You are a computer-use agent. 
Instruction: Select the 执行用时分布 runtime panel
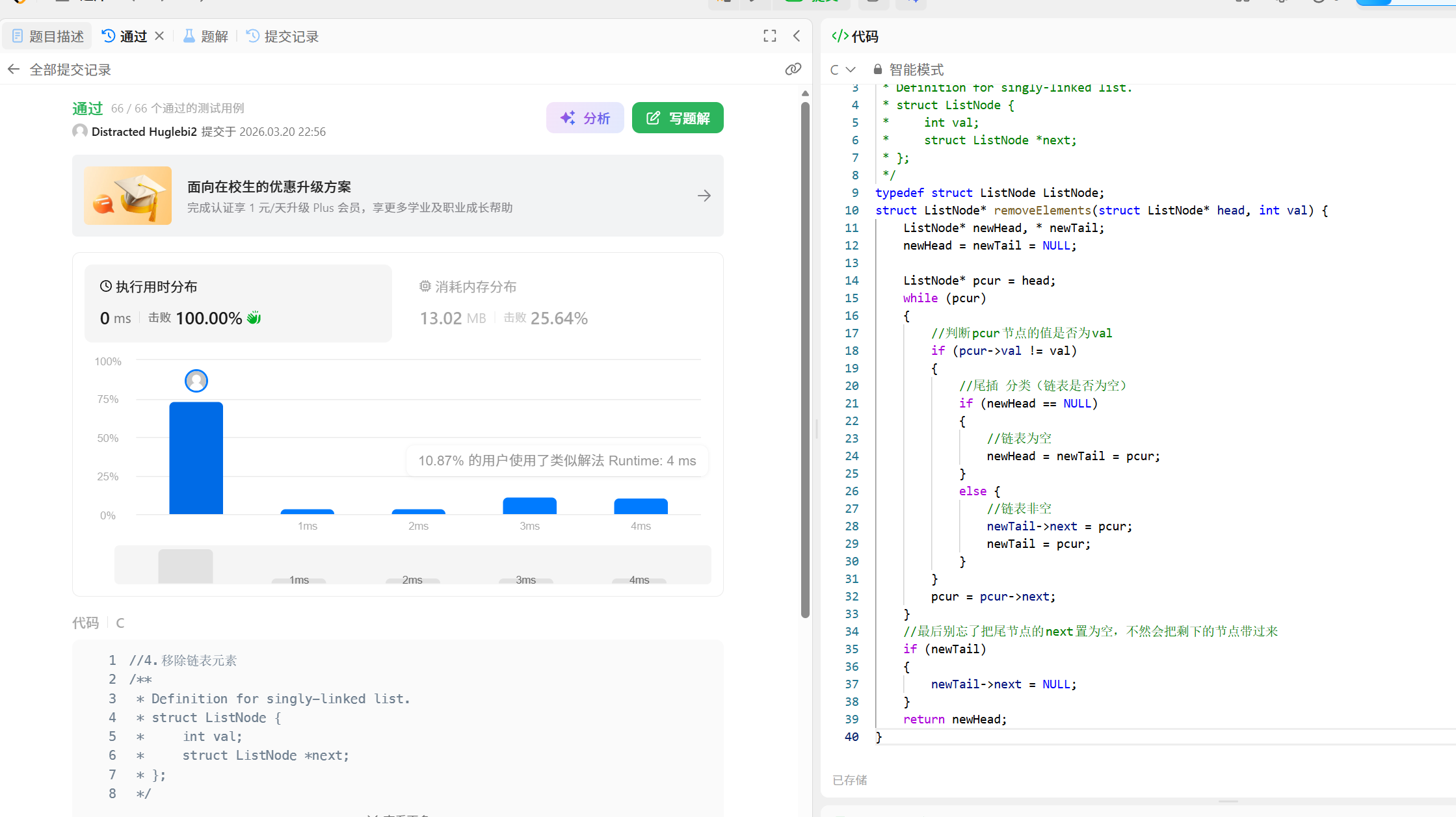click(x=238, y=304)
